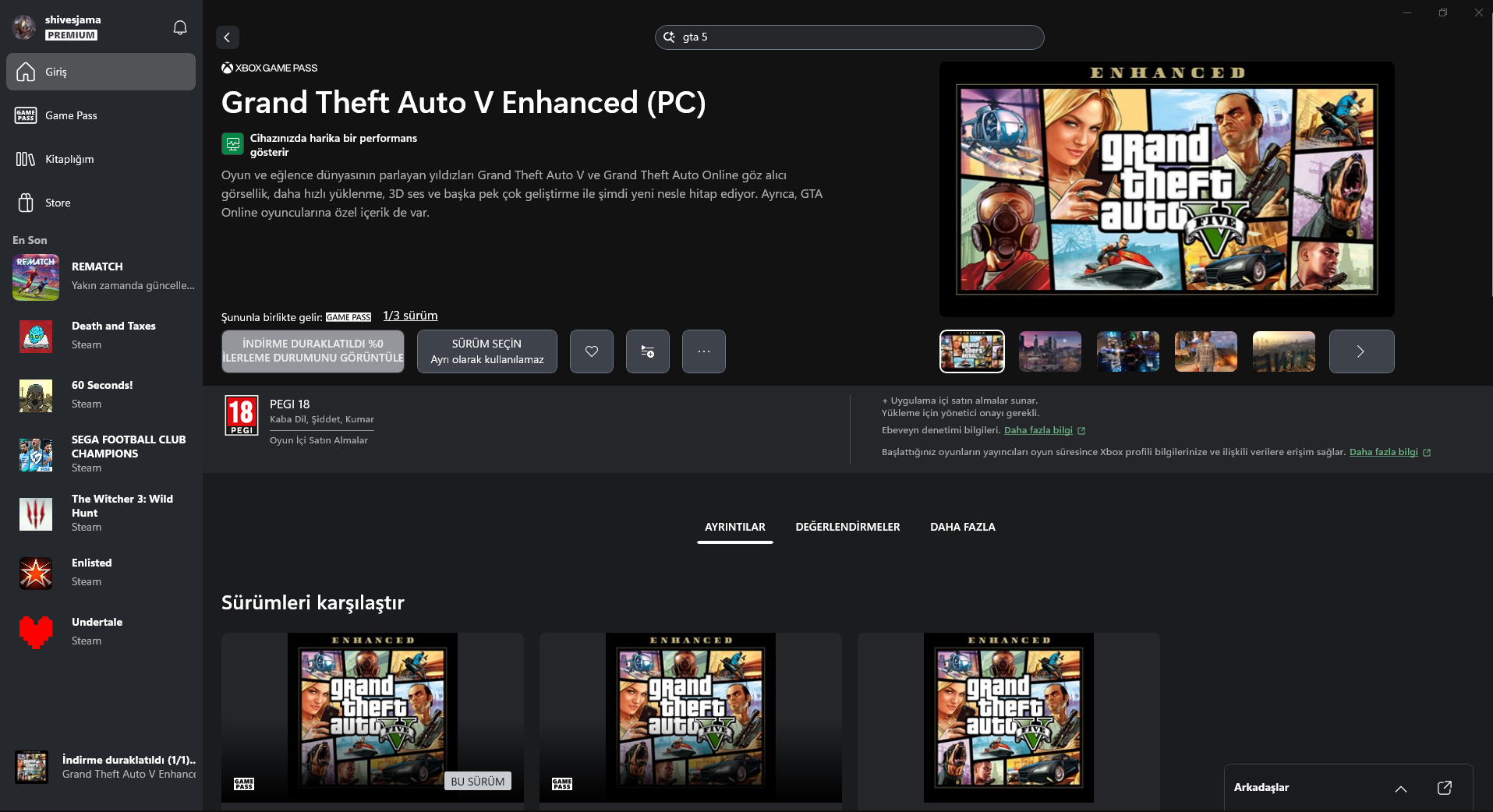Open Store in the sidebar
This screenshot has height=812, width=1493.
(x=101, y=203)
